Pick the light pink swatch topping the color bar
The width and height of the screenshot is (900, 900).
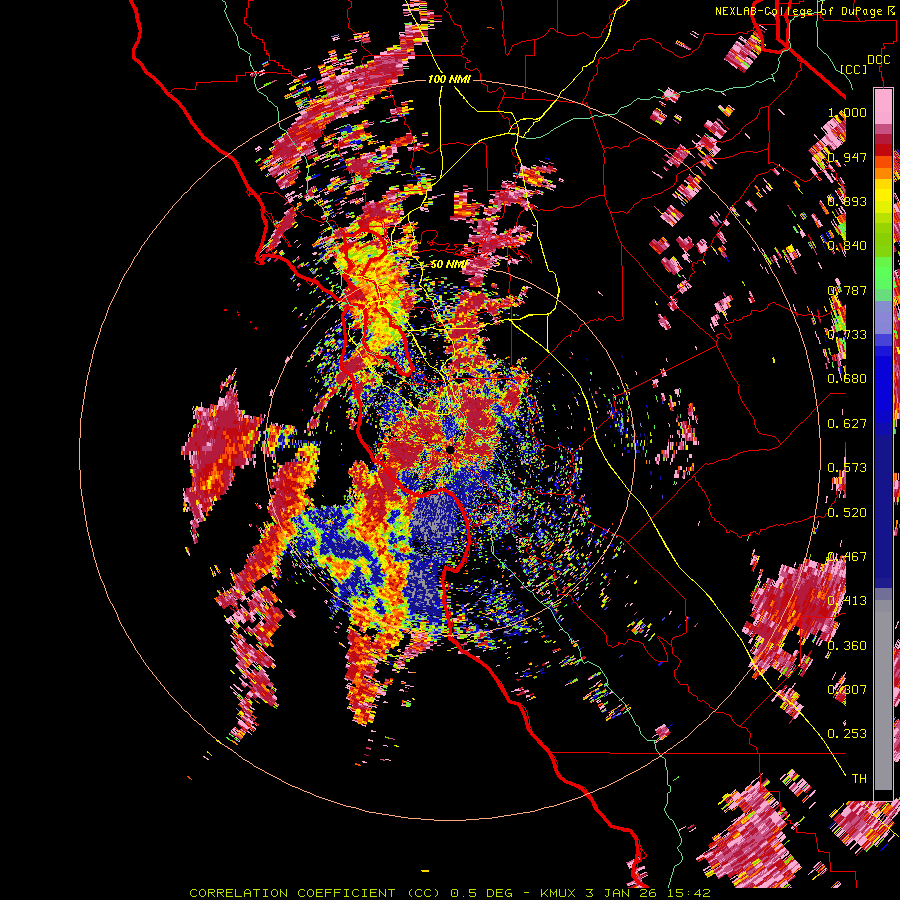point(883,106)
